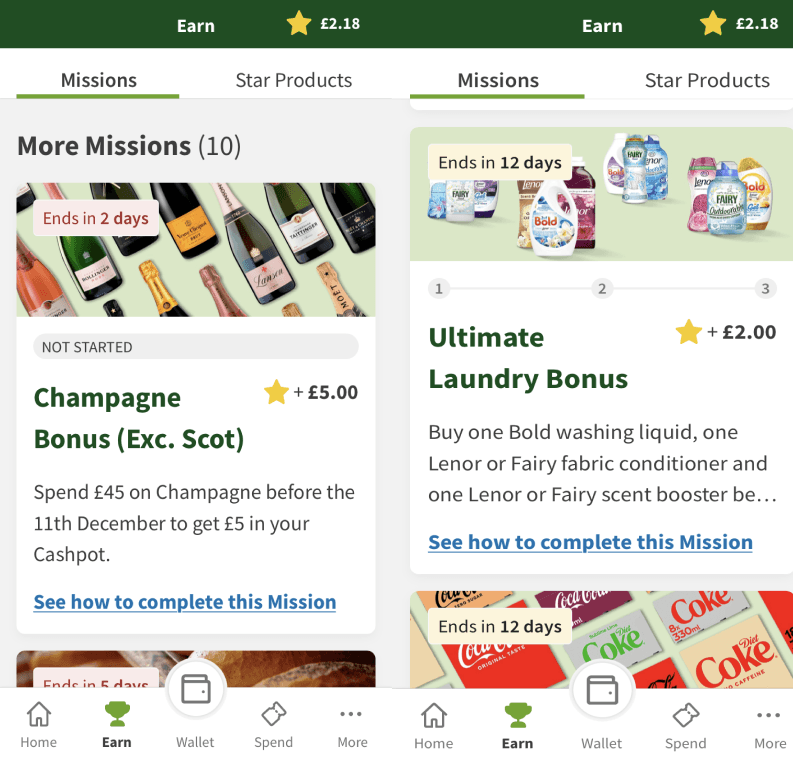Open the Wallet icon in right screen
The height and width of the screenshot is (764, 793).
602,690
